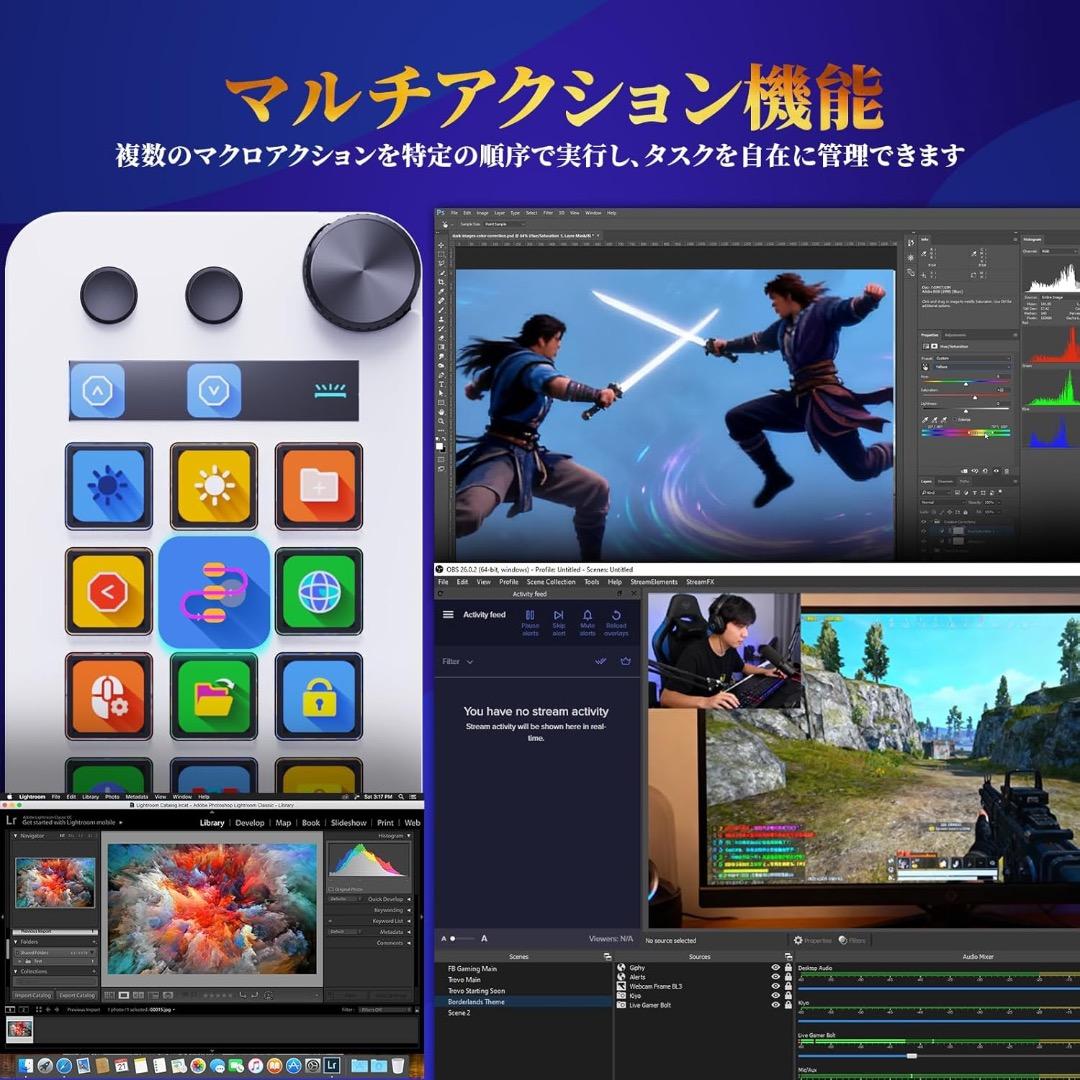Unlock the Alerts source in OBS

788,977
